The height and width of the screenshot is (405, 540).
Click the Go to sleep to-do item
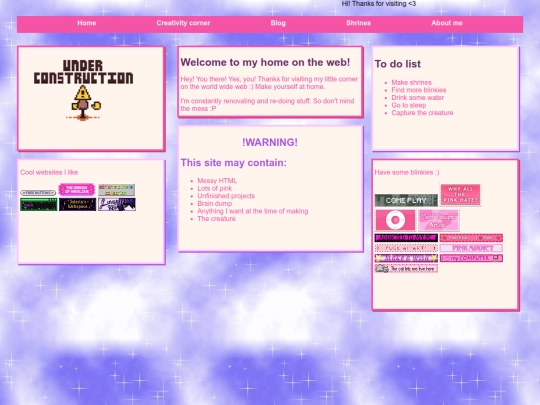click(x=408, y=105)
